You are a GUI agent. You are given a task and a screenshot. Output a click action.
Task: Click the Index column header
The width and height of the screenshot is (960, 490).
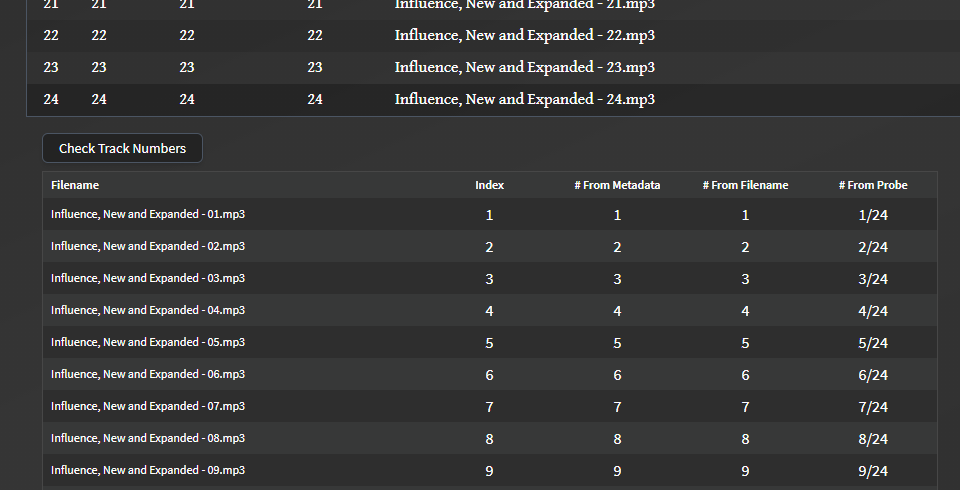pyautogui.click(x=489, y=185)
